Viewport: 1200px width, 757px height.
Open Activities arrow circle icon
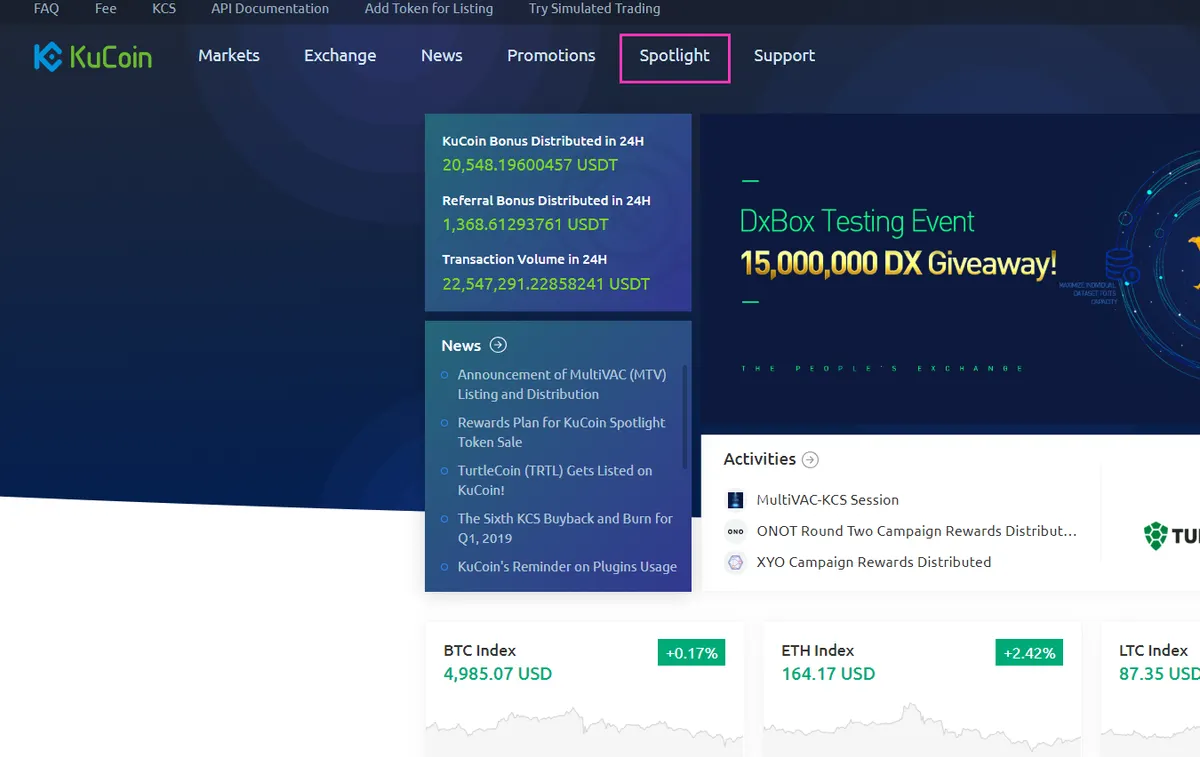pos(810,460)
